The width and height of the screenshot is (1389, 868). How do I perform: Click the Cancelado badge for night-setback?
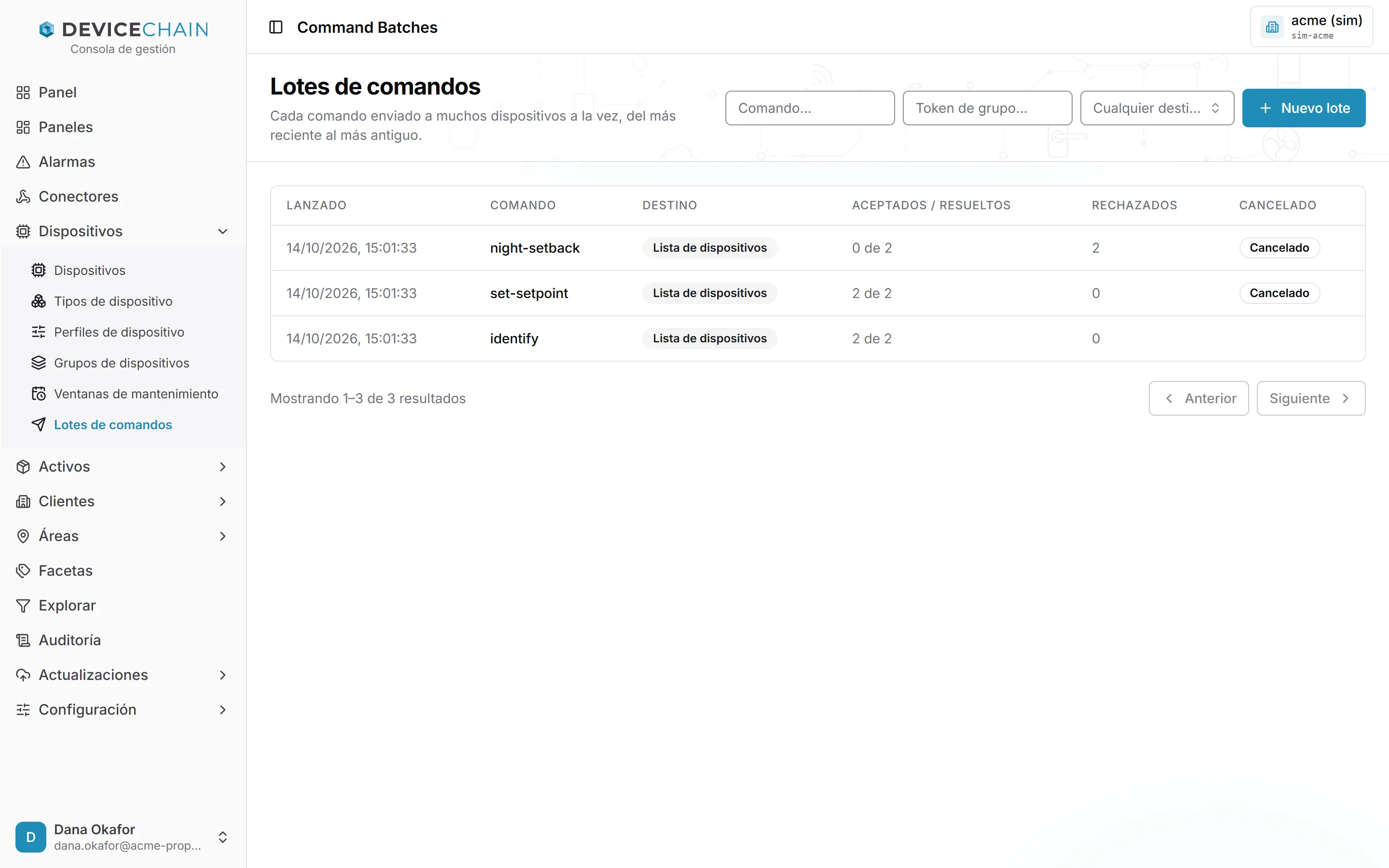coord(1280,248)
